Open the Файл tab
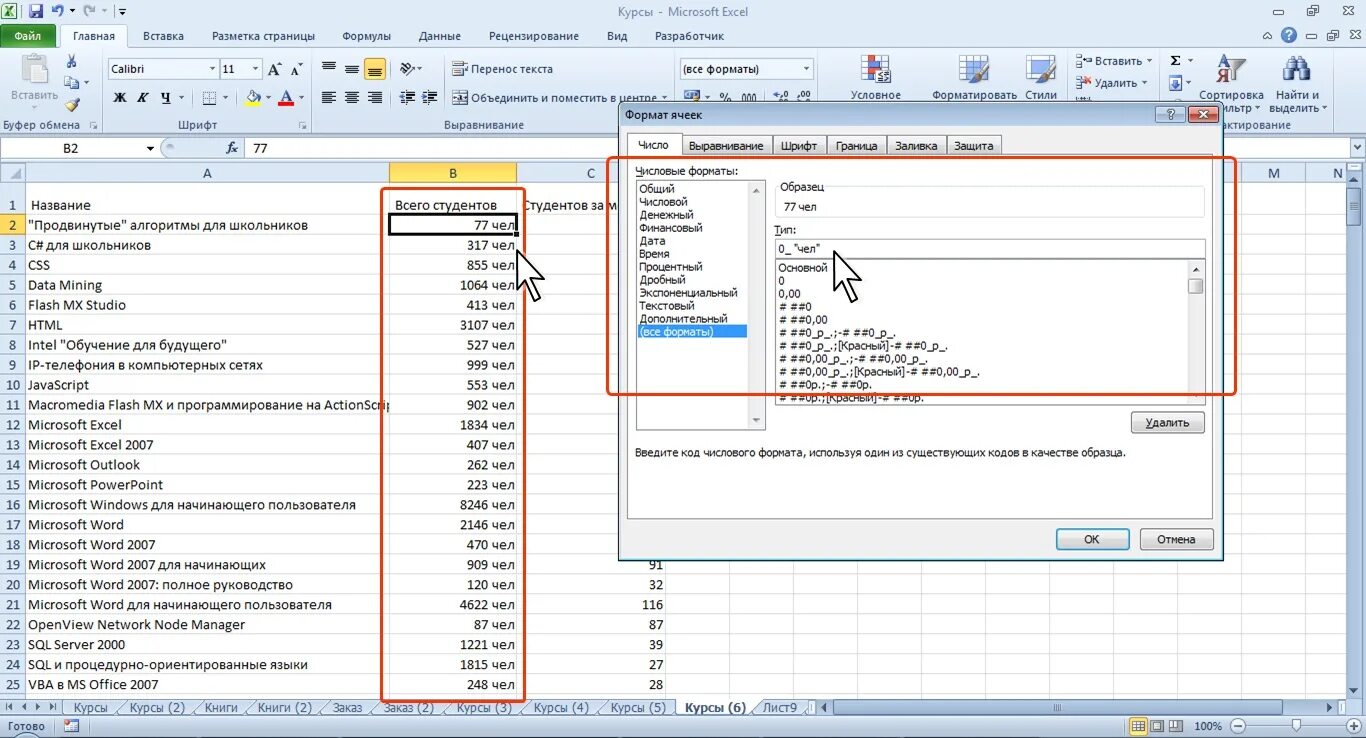Image resolution: width=1366 pixels, height=738 pixels. (x=28, y=35)
